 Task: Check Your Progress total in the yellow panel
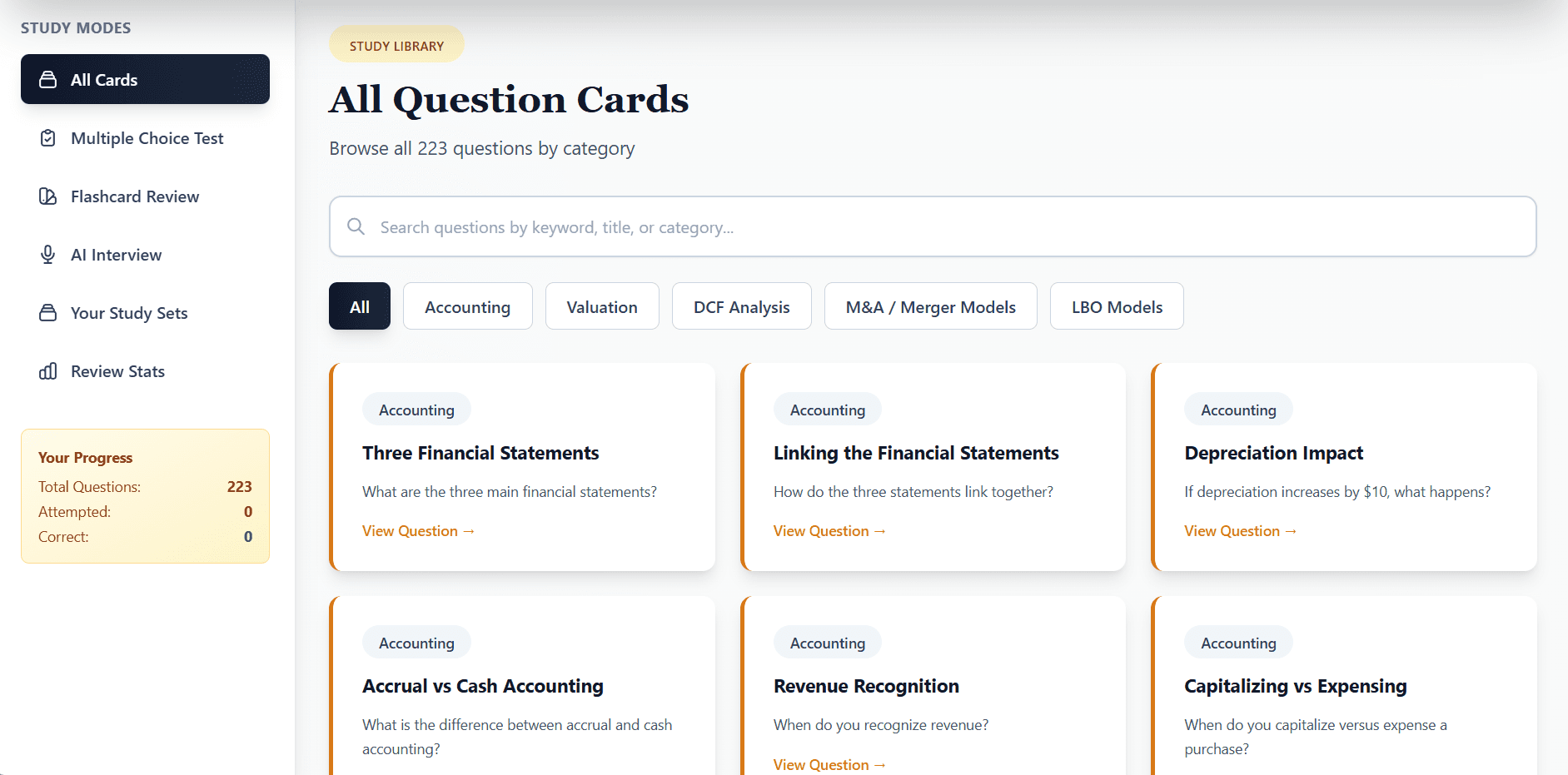(x=240, y=486)
